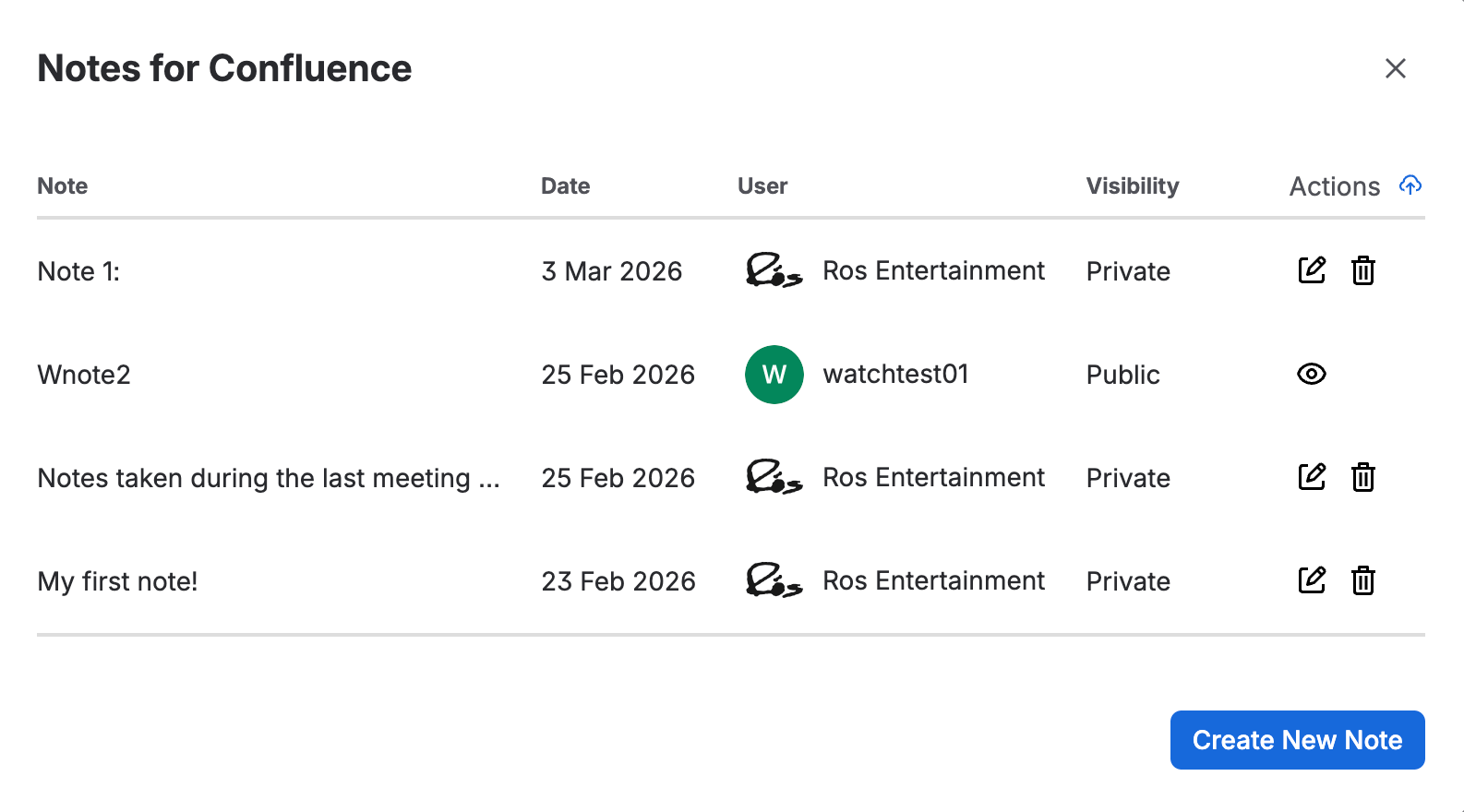View the Wnote2 note
The height and width of the screenshot is (812, 1464).
(x=1312, y=374)
